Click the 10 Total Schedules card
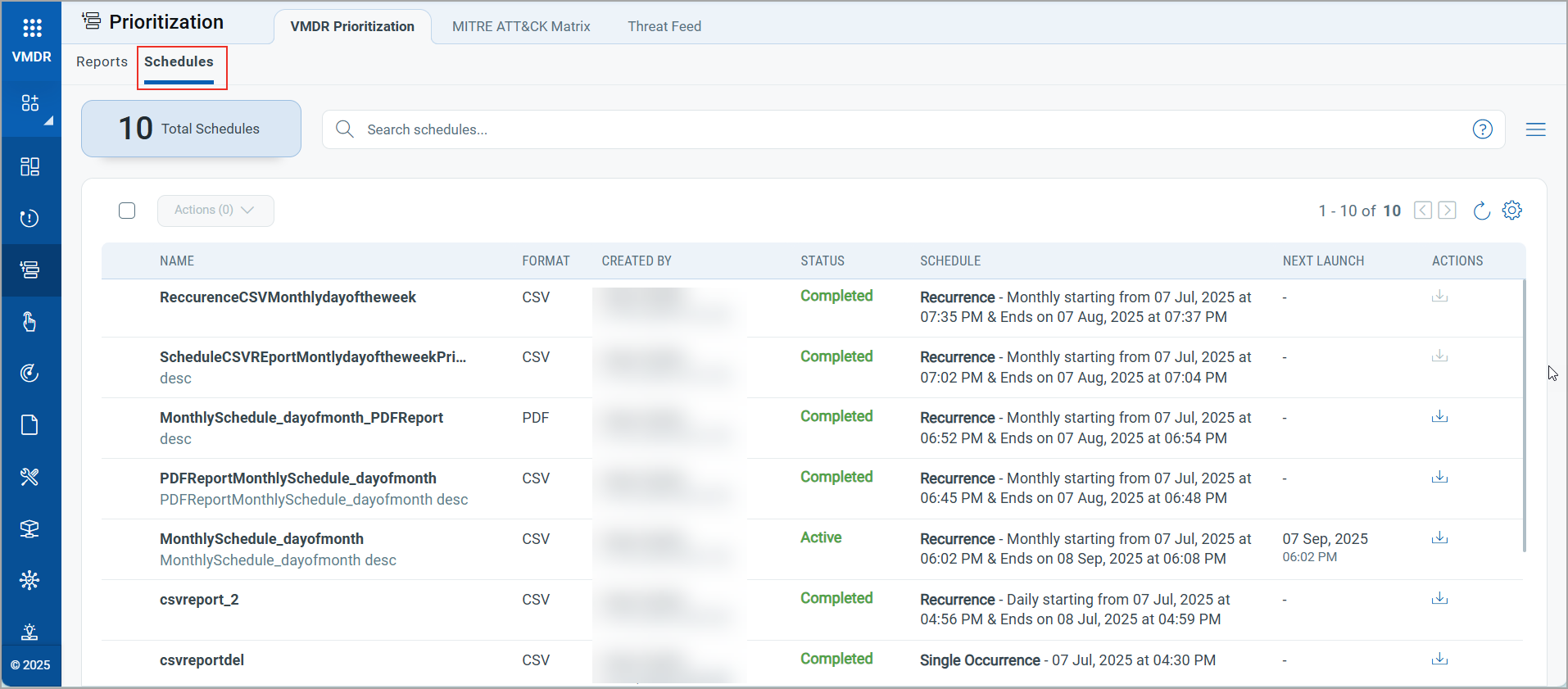 tap(191, 129)
